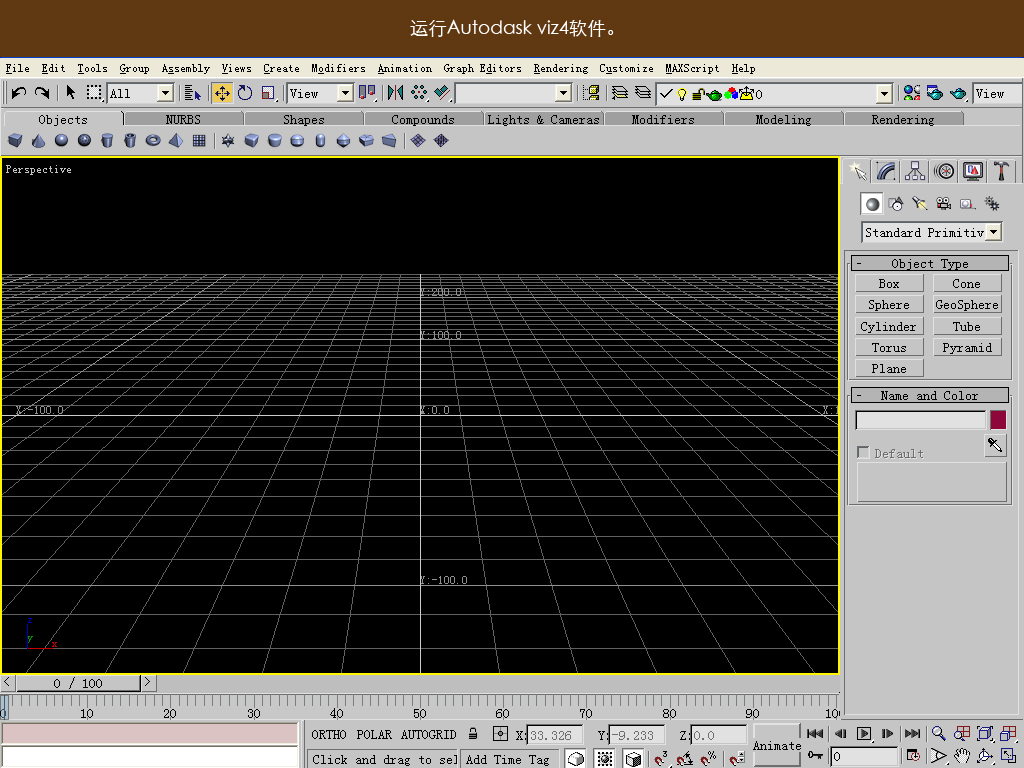Click the Cylinder object type button

[x=889, y=326]
